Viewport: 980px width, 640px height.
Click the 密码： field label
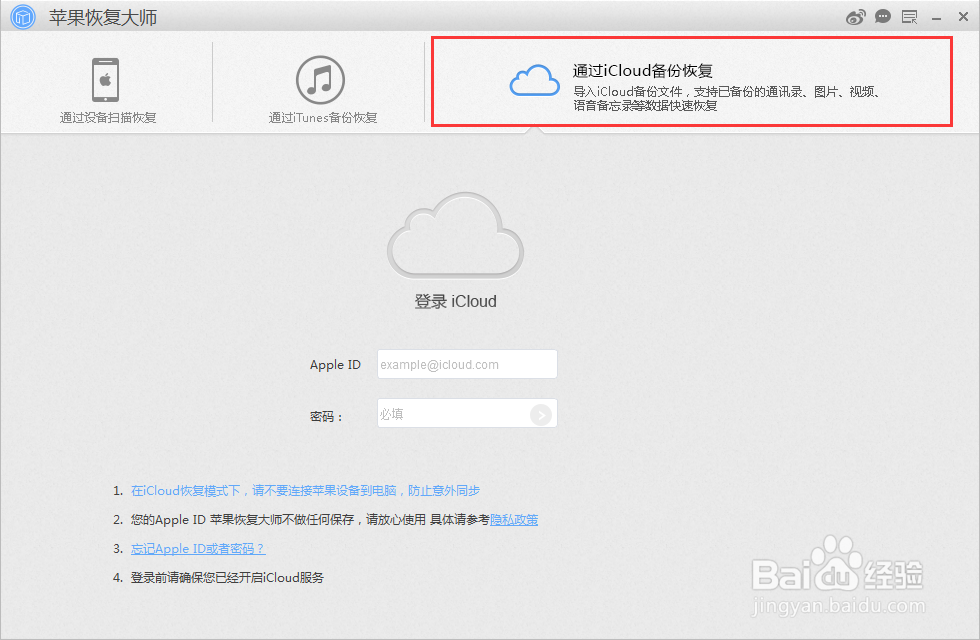(326, 416)
